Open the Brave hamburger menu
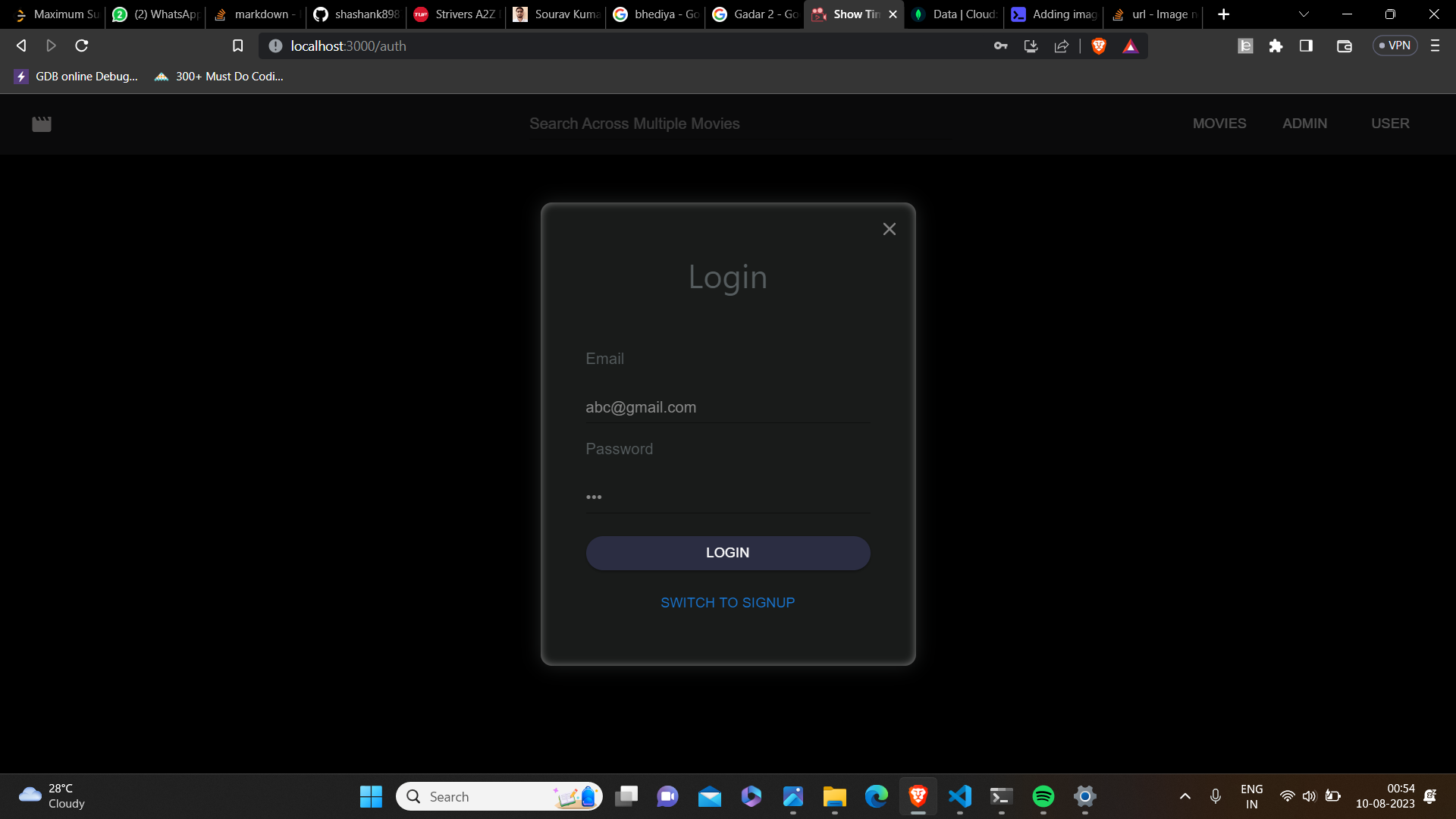Viewport: 1456px width, 819px height. 1435,46
